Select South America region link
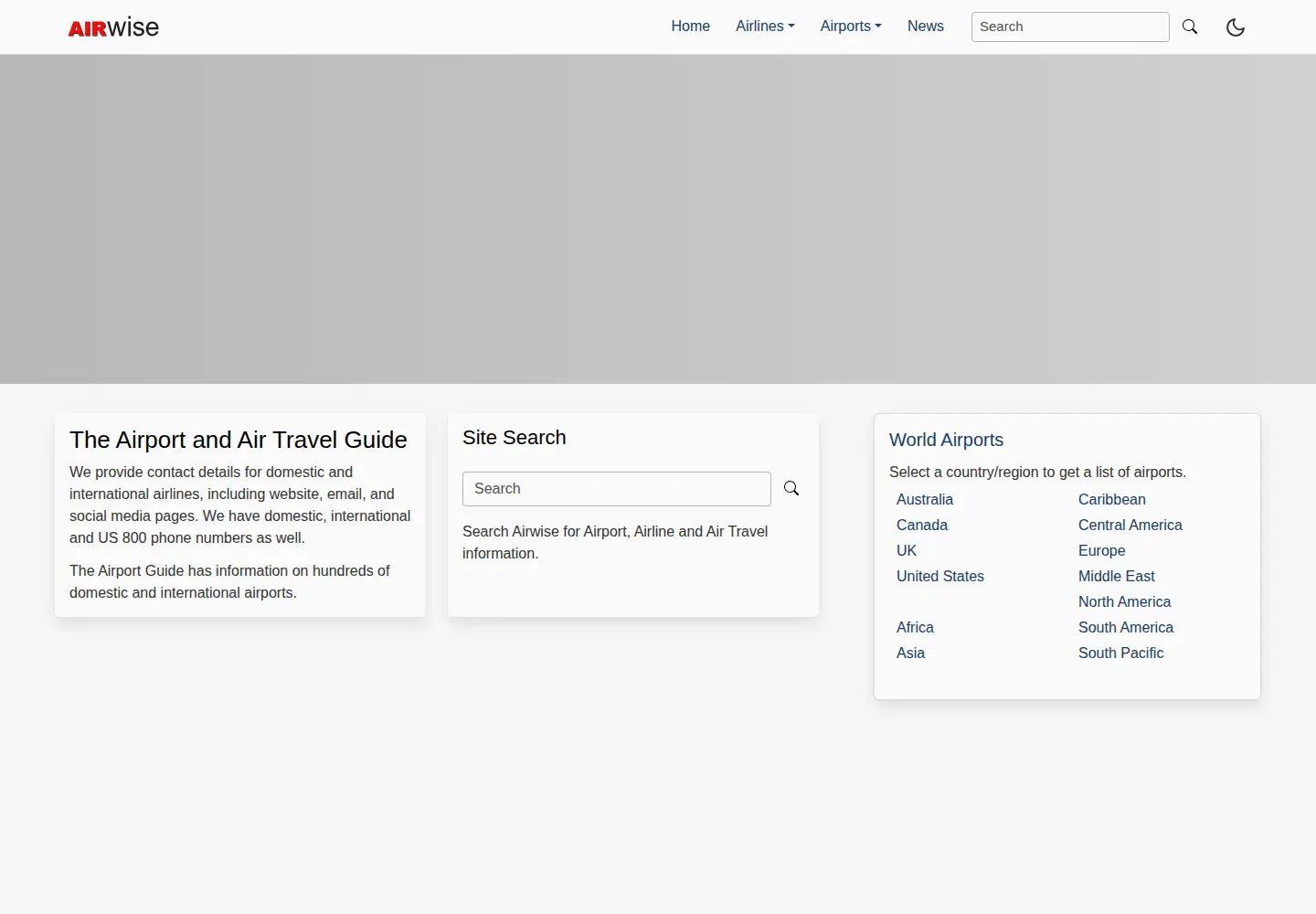The image size is (1316, 914). 1125,627
